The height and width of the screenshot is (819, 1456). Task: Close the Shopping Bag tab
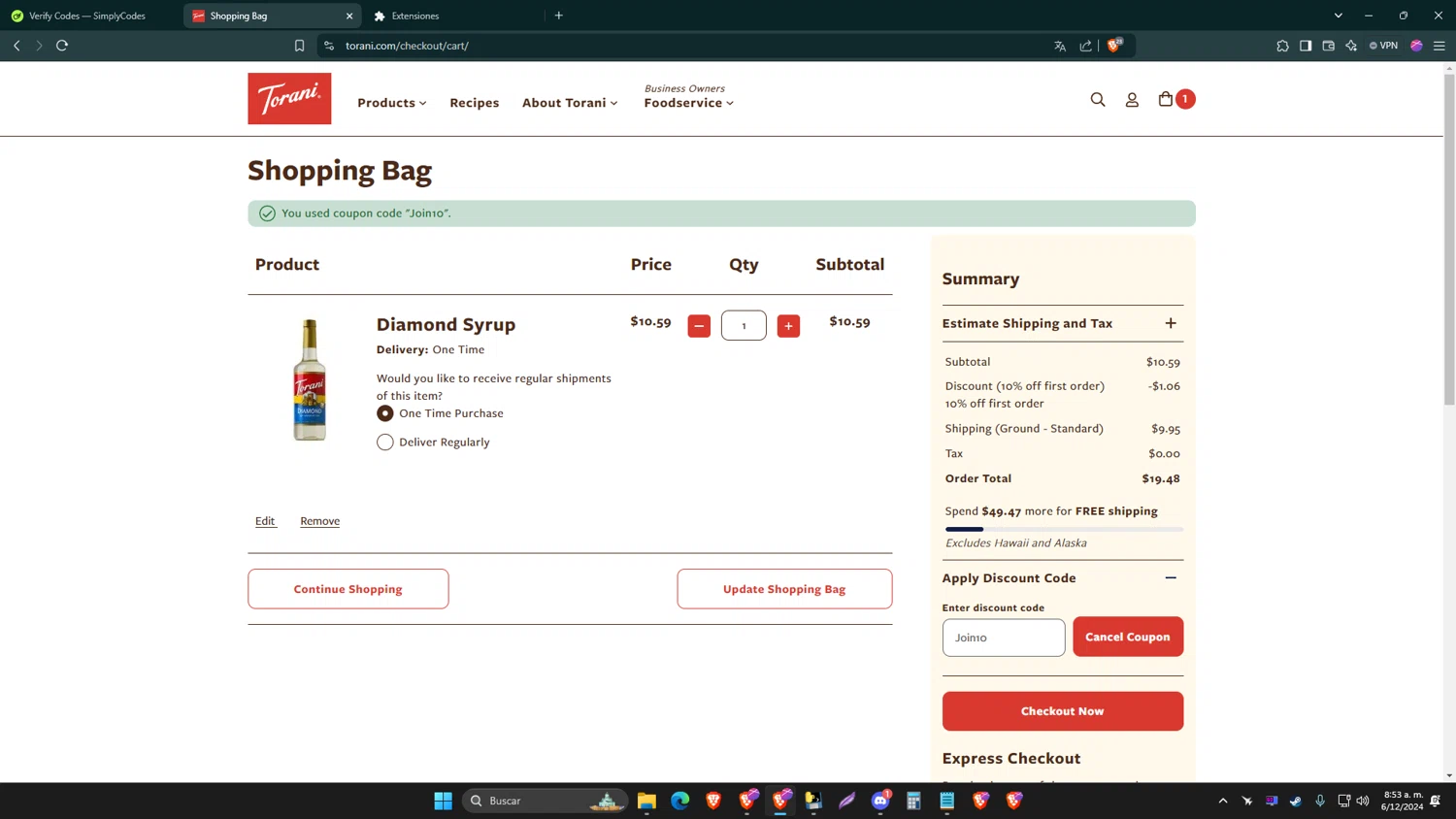(x=349, y=16)
